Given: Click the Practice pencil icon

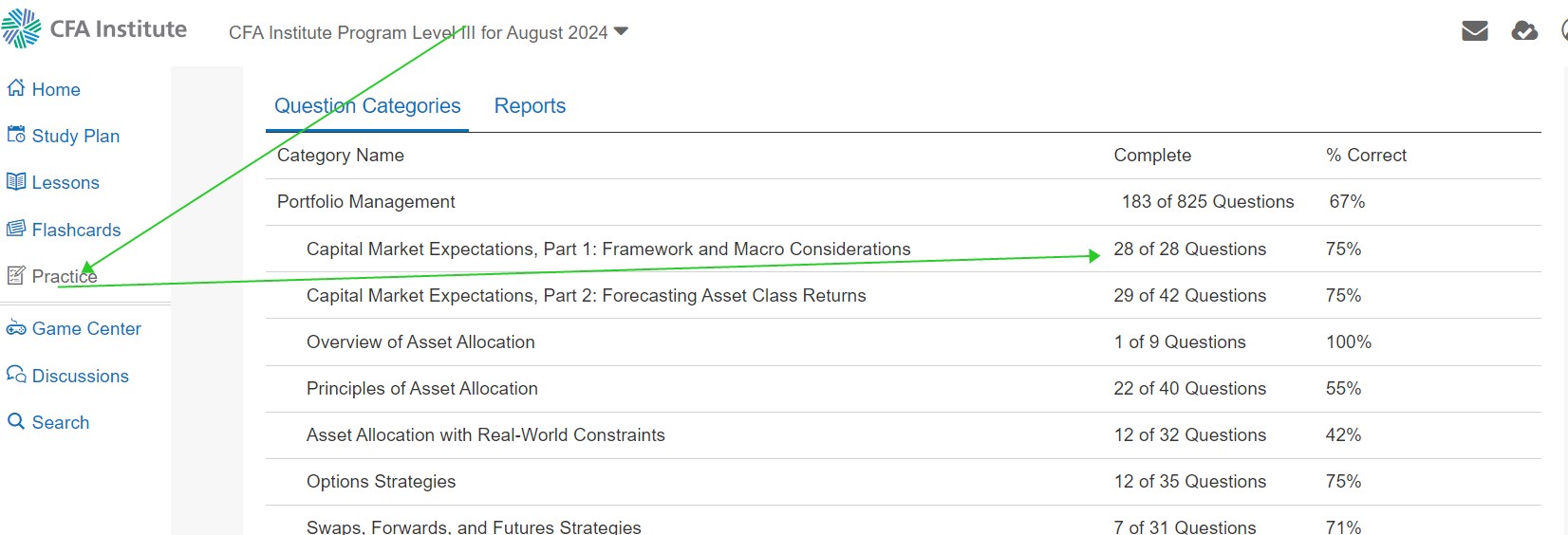Looking at the screenshot, I should [x=15, y=275].
